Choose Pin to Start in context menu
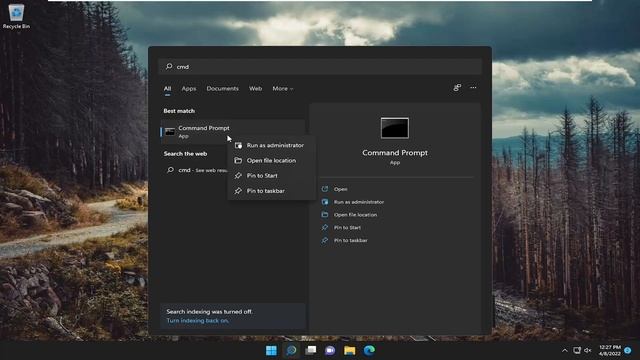 (x=272, y=176)
